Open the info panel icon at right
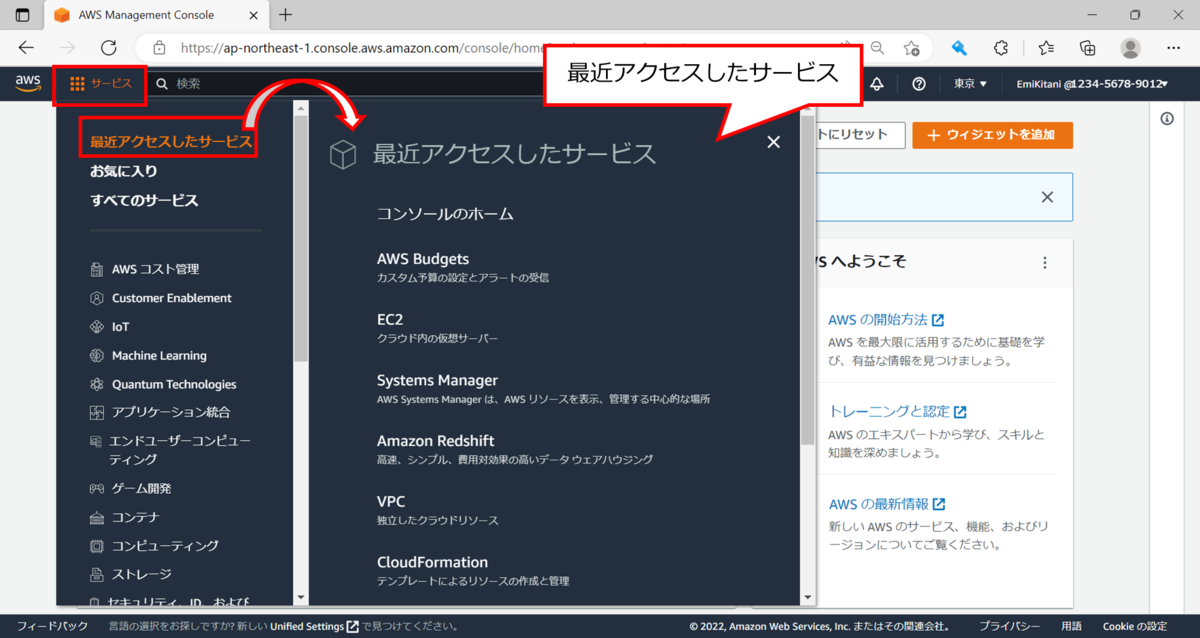 pyautogui.click(x=1167, y=119)
